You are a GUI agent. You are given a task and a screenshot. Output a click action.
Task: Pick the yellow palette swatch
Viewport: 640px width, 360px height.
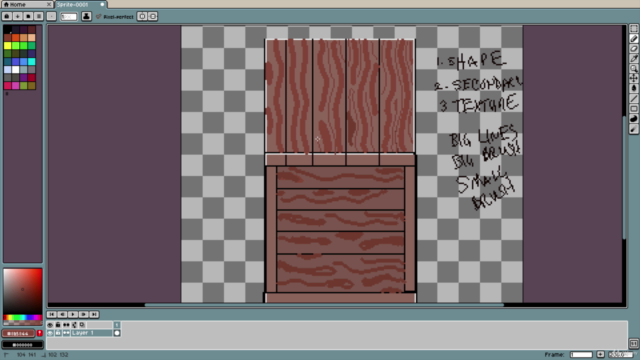pos(7,45)
